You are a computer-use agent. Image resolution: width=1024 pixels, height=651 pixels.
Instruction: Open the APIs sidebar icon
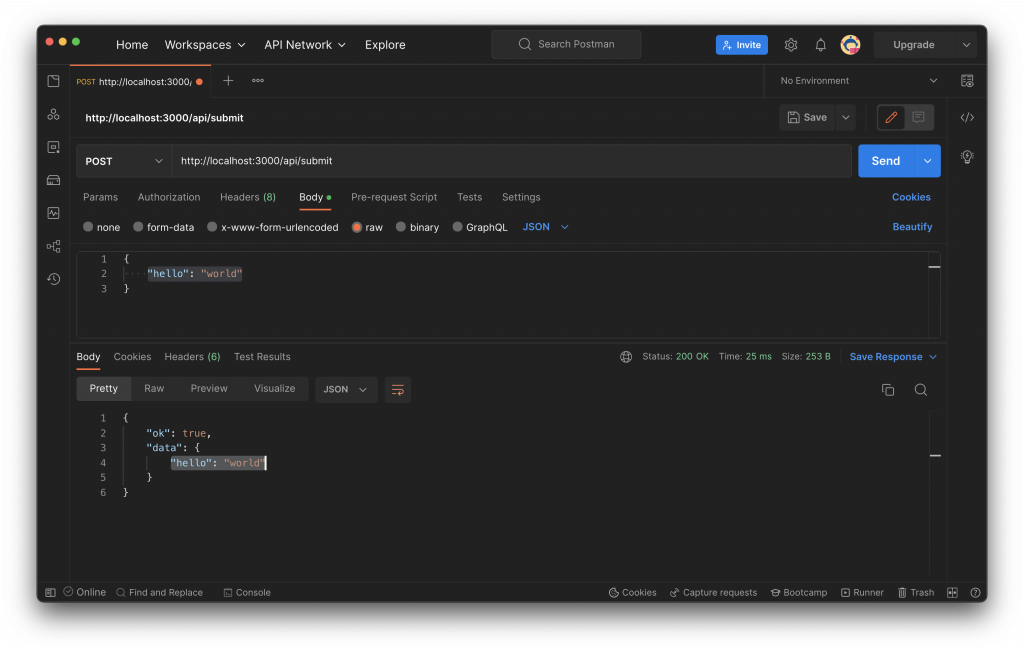coord(54,114)
